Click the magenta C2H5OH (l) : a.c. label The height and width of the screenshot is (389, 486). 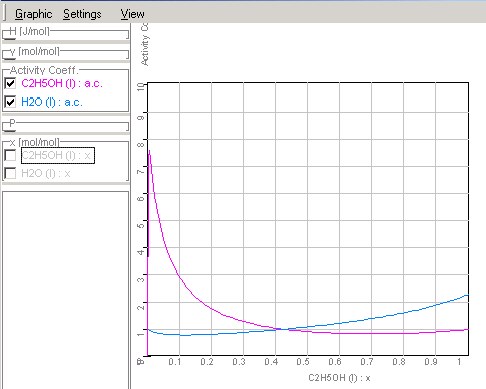(x=62, y=83)
